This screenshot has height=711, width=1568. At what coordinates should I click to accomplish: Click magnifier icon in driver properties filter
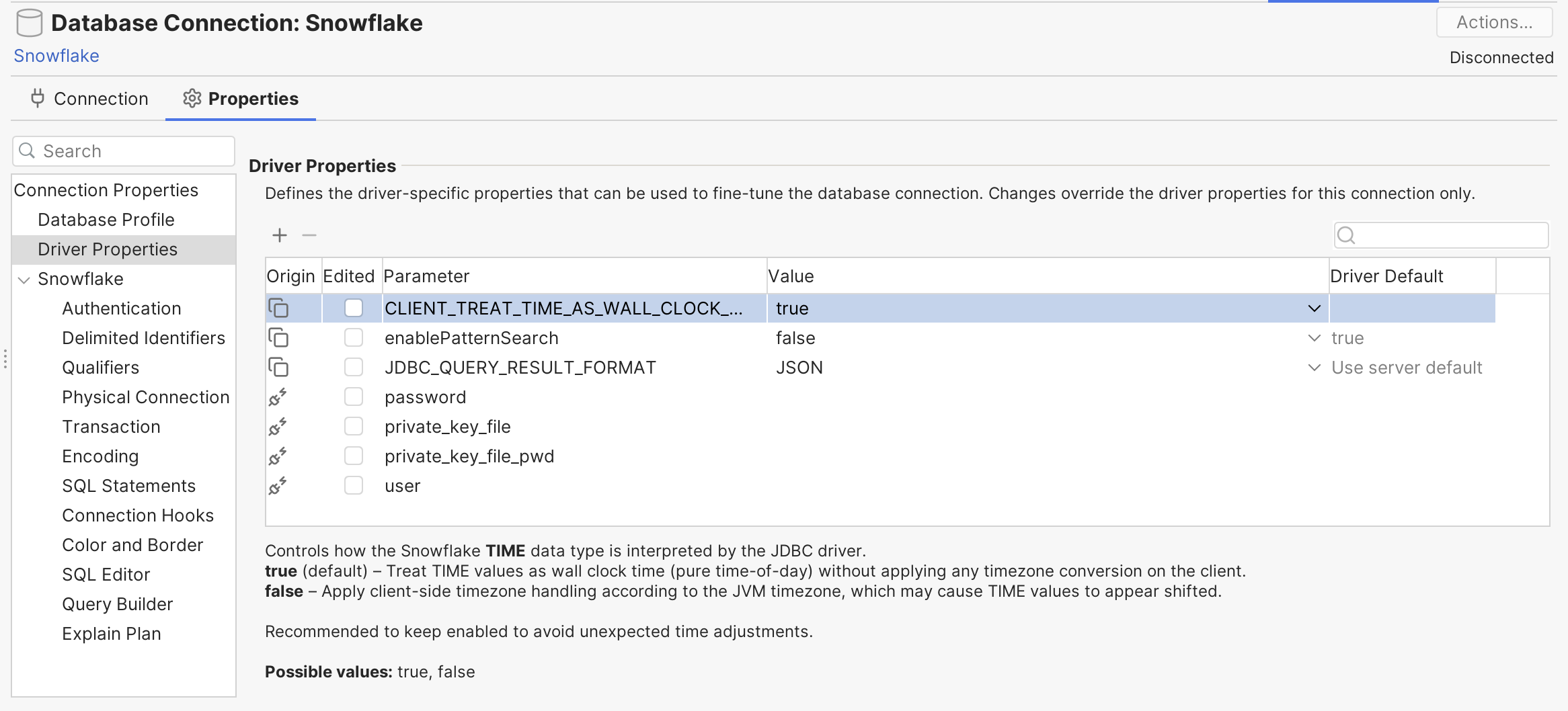point(1346,235)
